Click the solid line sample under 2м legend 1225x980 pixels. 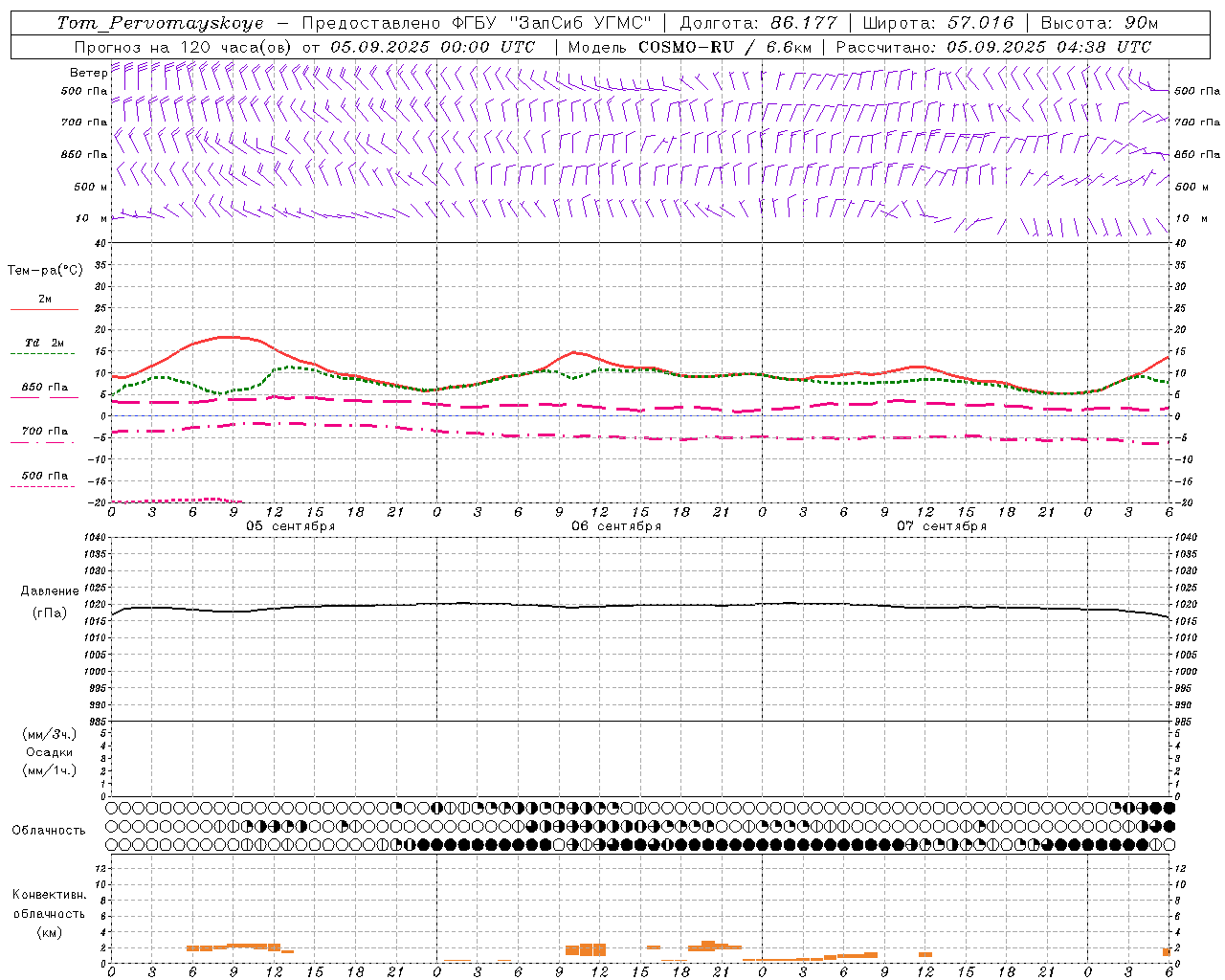(x=44, y=310)
